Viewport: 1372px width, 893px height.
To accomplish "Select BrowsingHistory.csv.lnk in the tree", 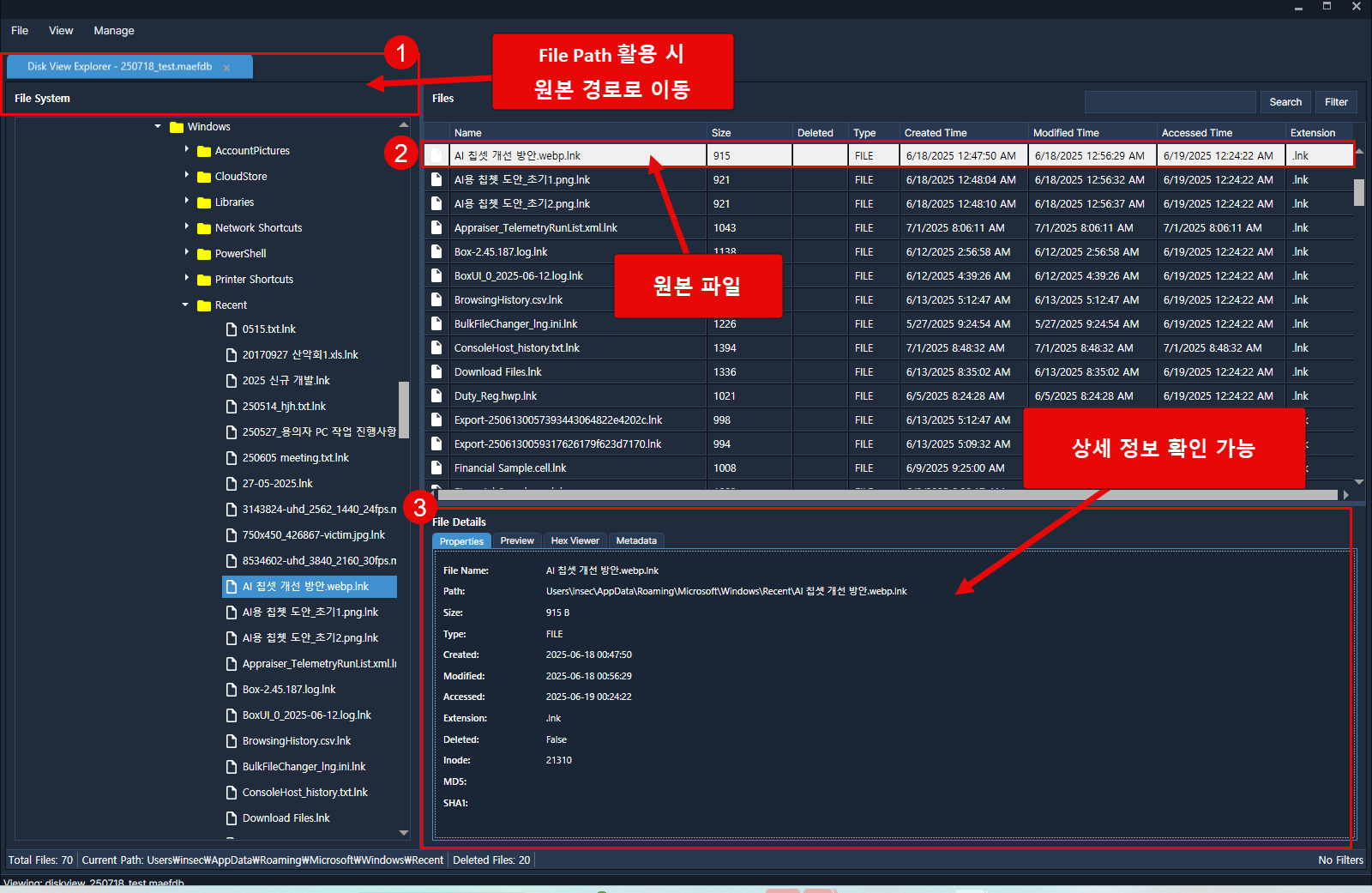I will point(297,741).
